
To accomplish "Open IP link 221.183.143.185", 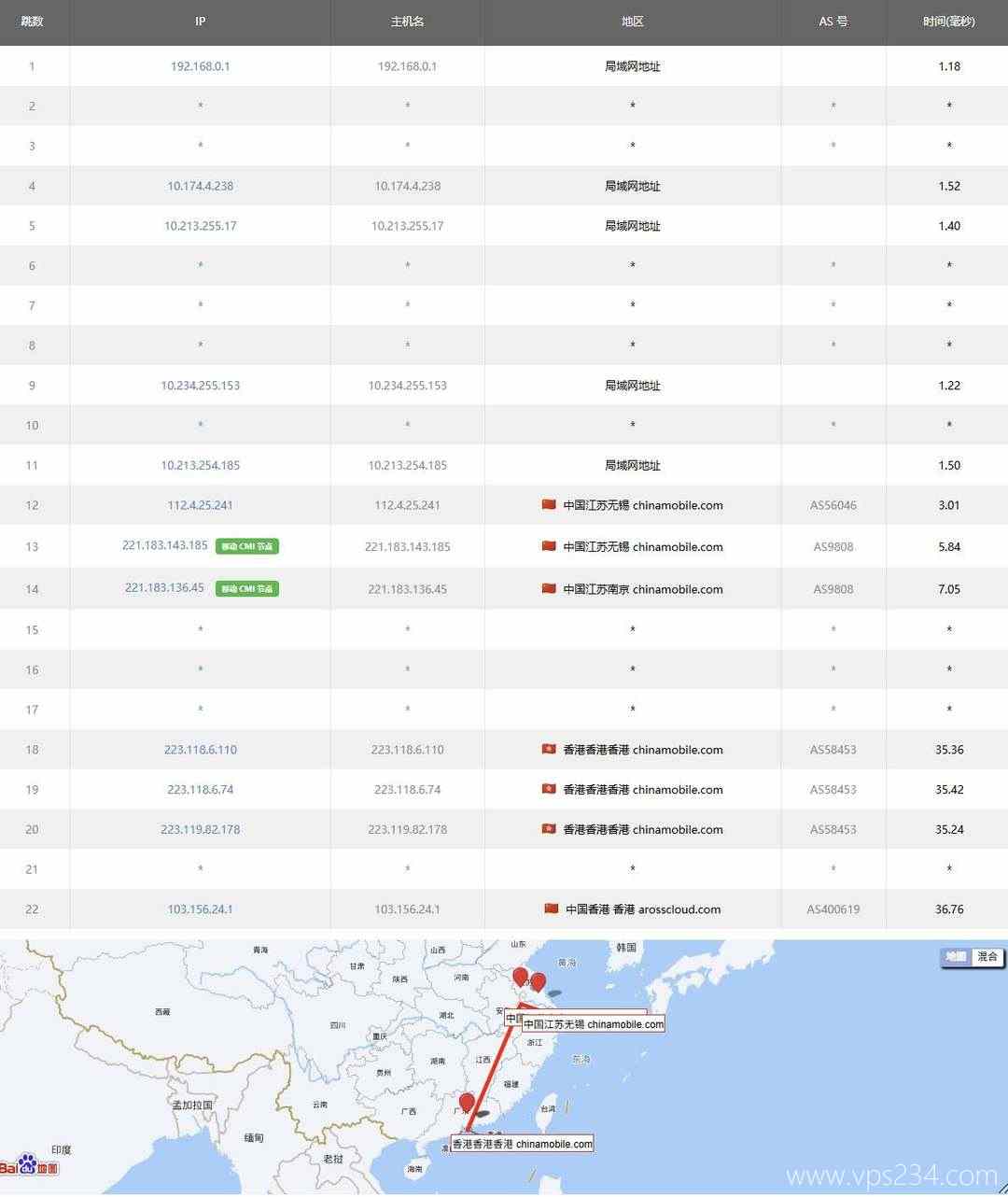I will (x=165, y=545).
